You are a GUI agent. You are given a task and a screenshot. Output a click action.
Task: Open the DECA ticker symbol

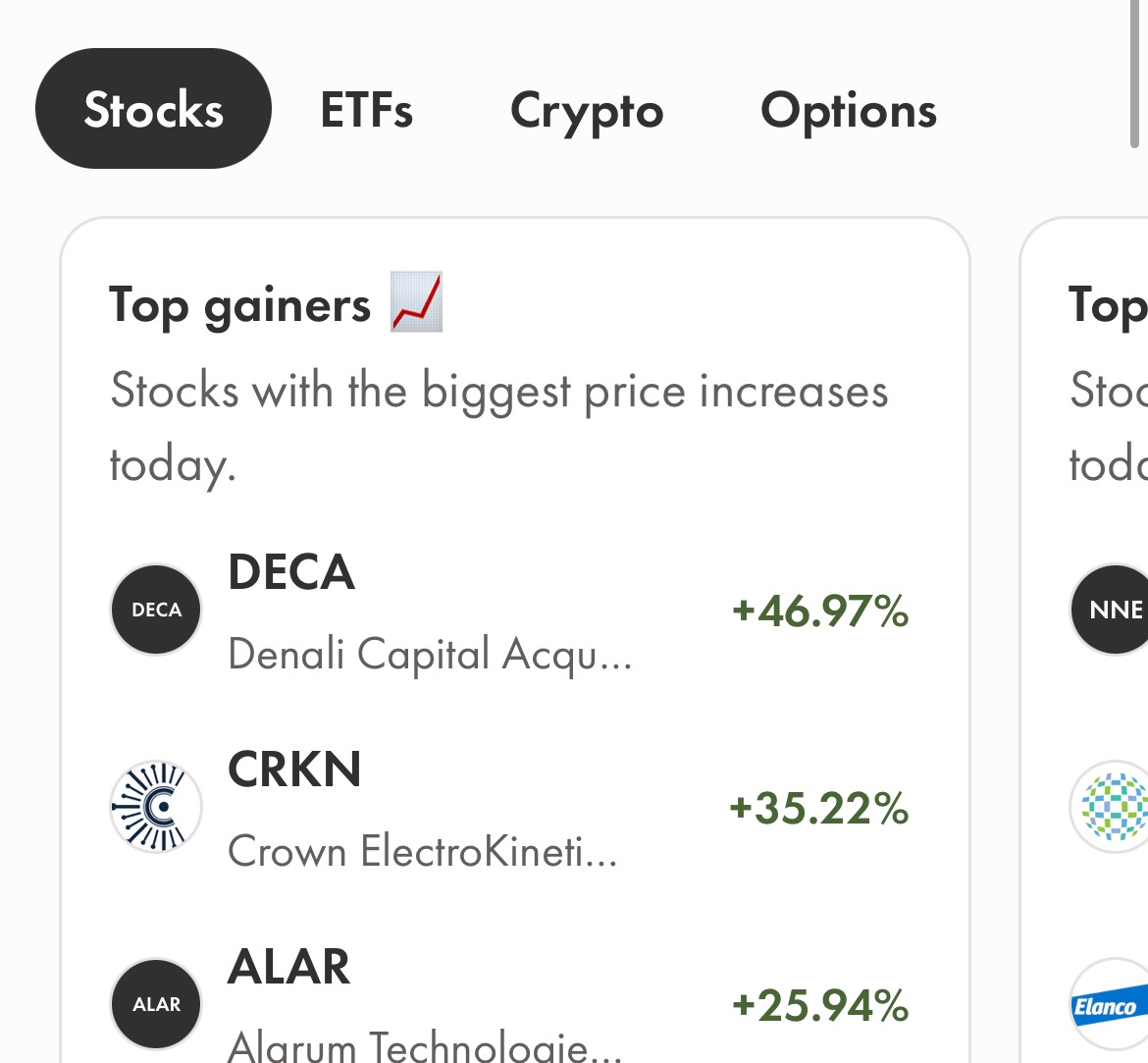291,572
